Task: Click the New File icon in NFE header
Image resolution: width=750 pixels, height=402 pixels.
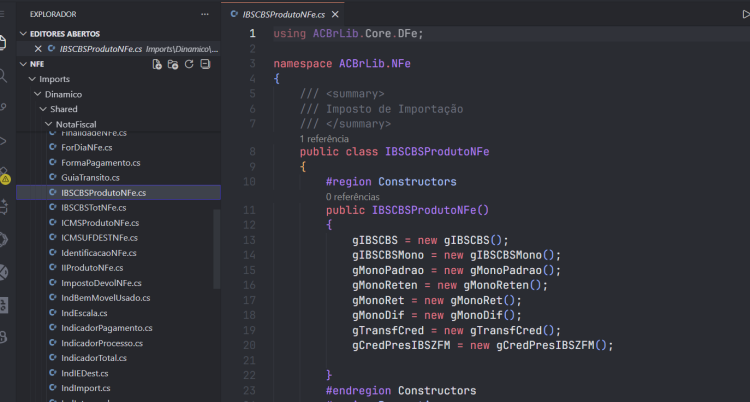Action: (157, 64)
